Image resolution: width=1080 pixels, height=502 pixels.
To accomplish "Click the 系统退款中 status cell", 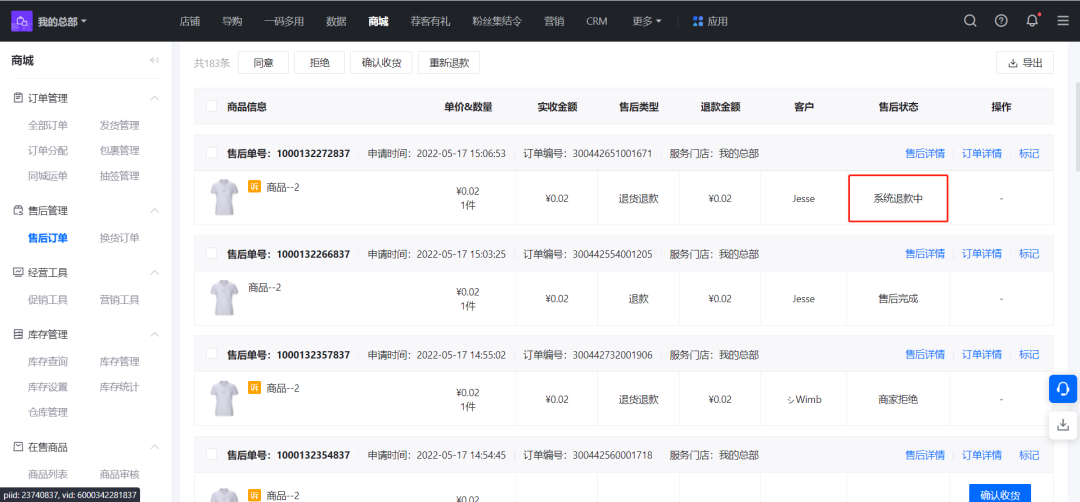I will pyautogui.click(x=897, y=198).
